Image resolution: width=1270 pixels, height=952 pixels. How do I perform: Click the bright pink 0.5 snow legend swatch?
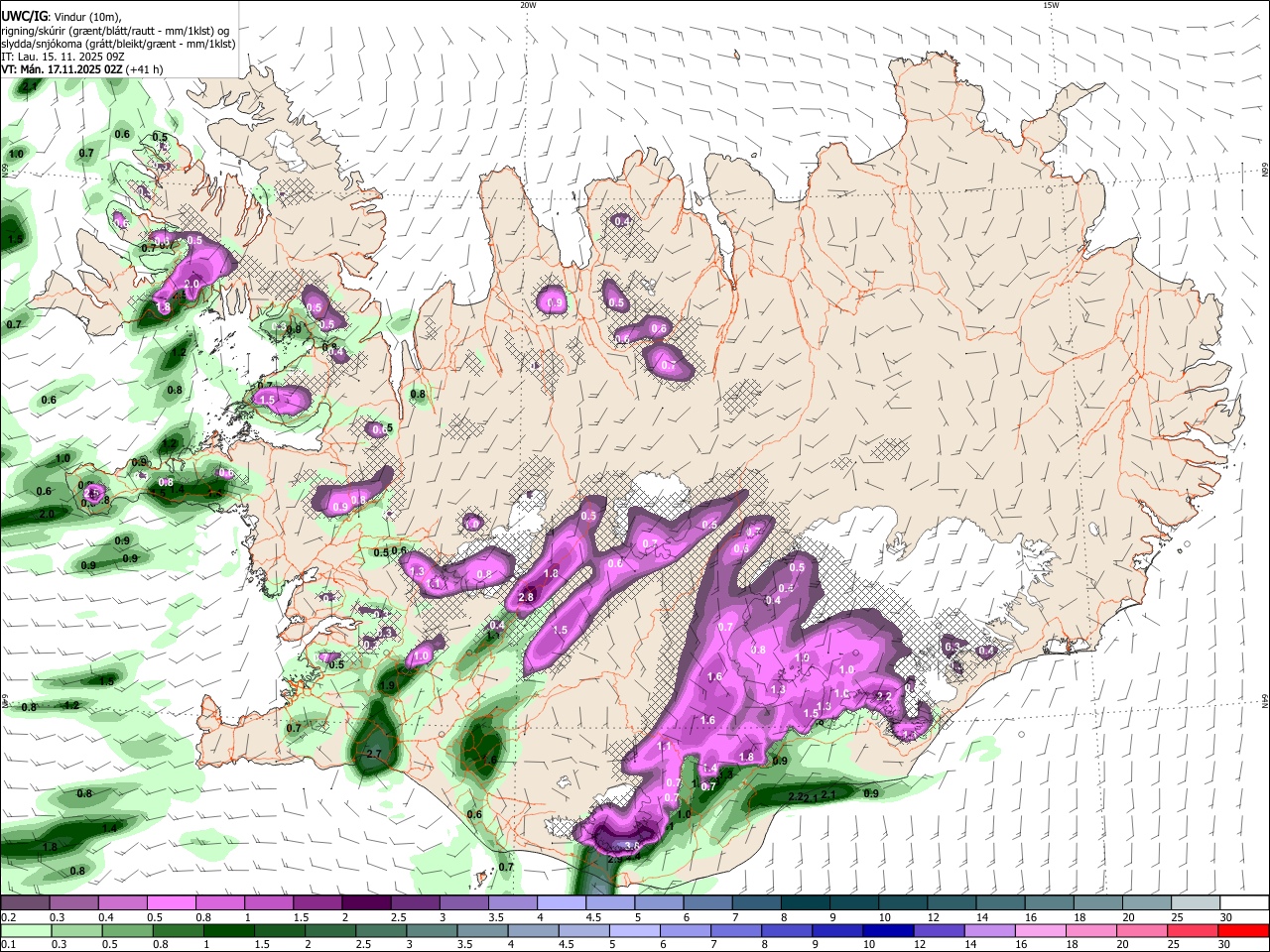[171, 902]
